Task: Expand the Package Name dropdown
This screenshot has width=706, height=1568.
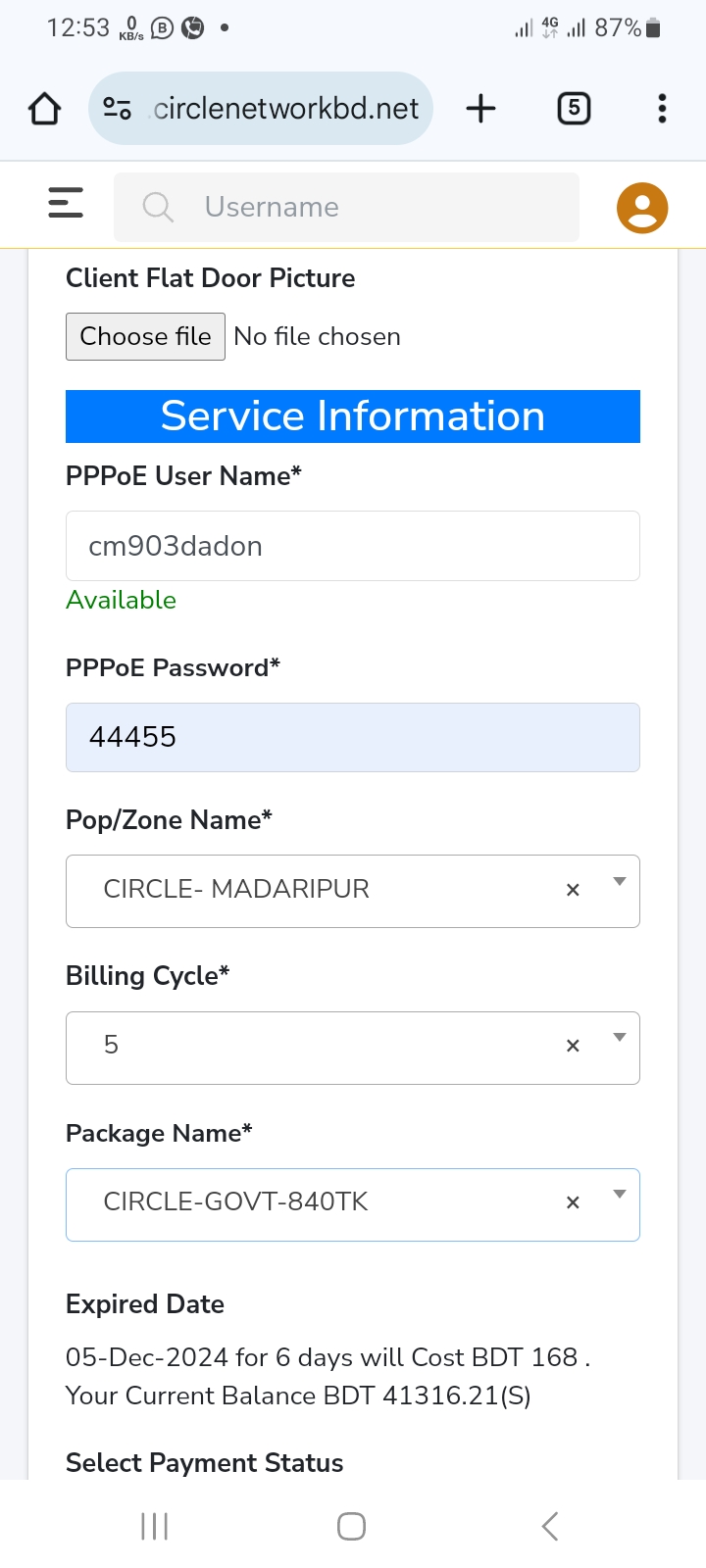Action: point(619,1194)
